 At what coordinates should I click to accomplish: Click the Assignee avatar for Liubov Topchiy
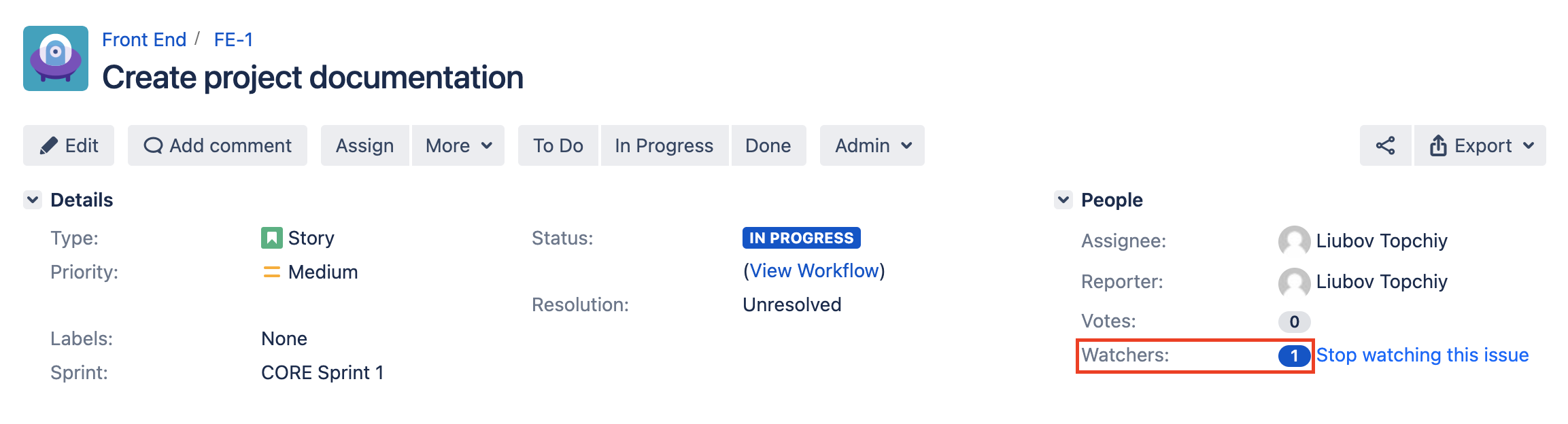pos(1295,241)
